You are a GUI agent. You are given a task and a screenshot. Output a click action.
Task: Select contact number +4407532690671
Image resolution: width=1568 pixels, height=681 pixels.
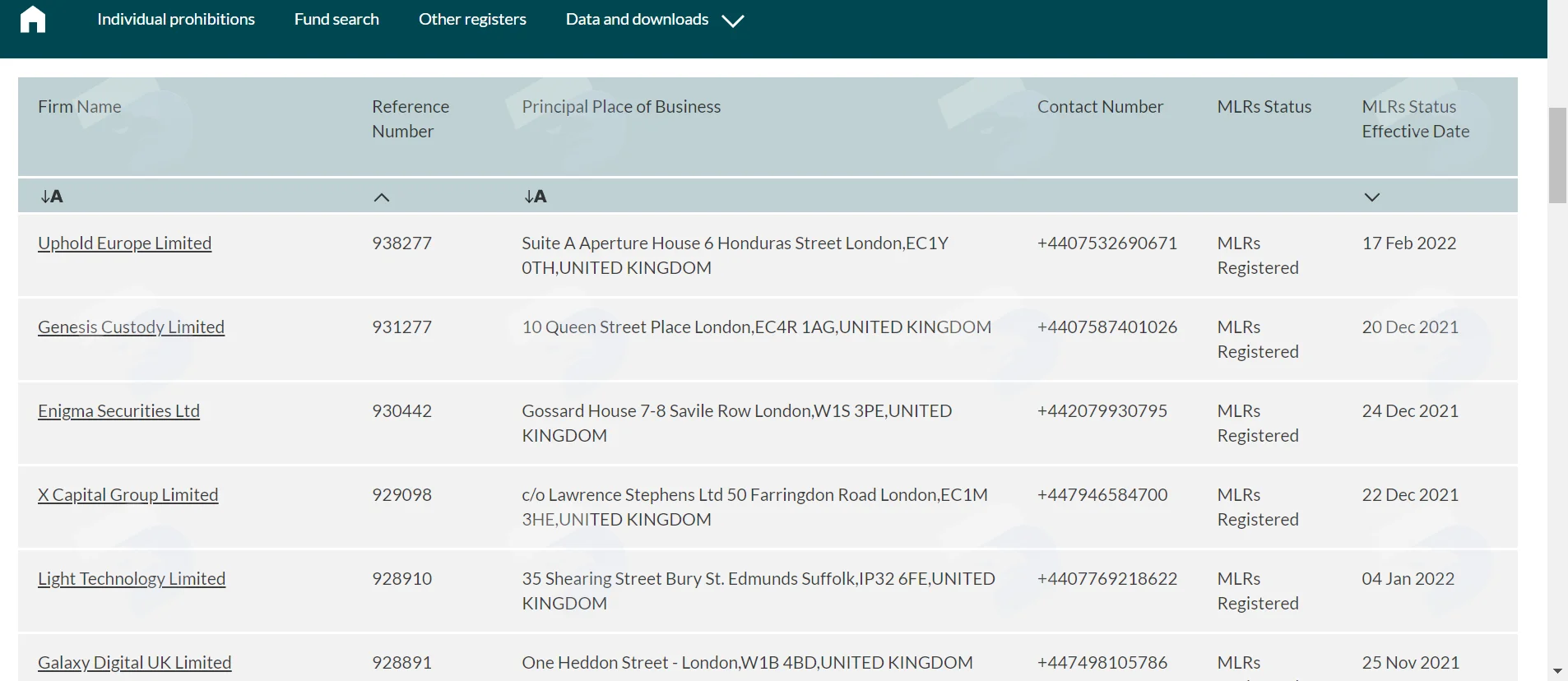1107,243
